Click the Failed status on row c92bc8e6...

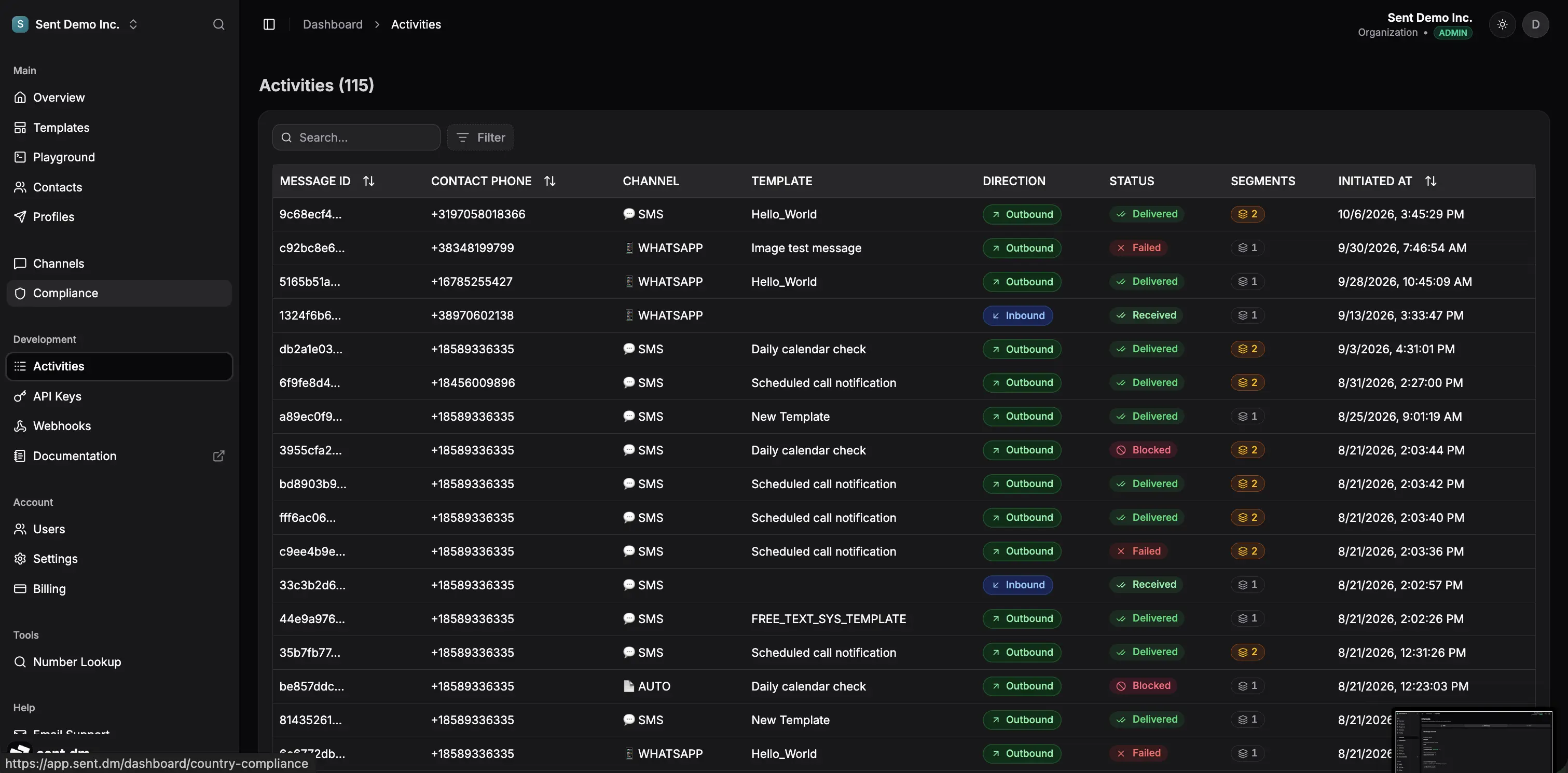1138,248
